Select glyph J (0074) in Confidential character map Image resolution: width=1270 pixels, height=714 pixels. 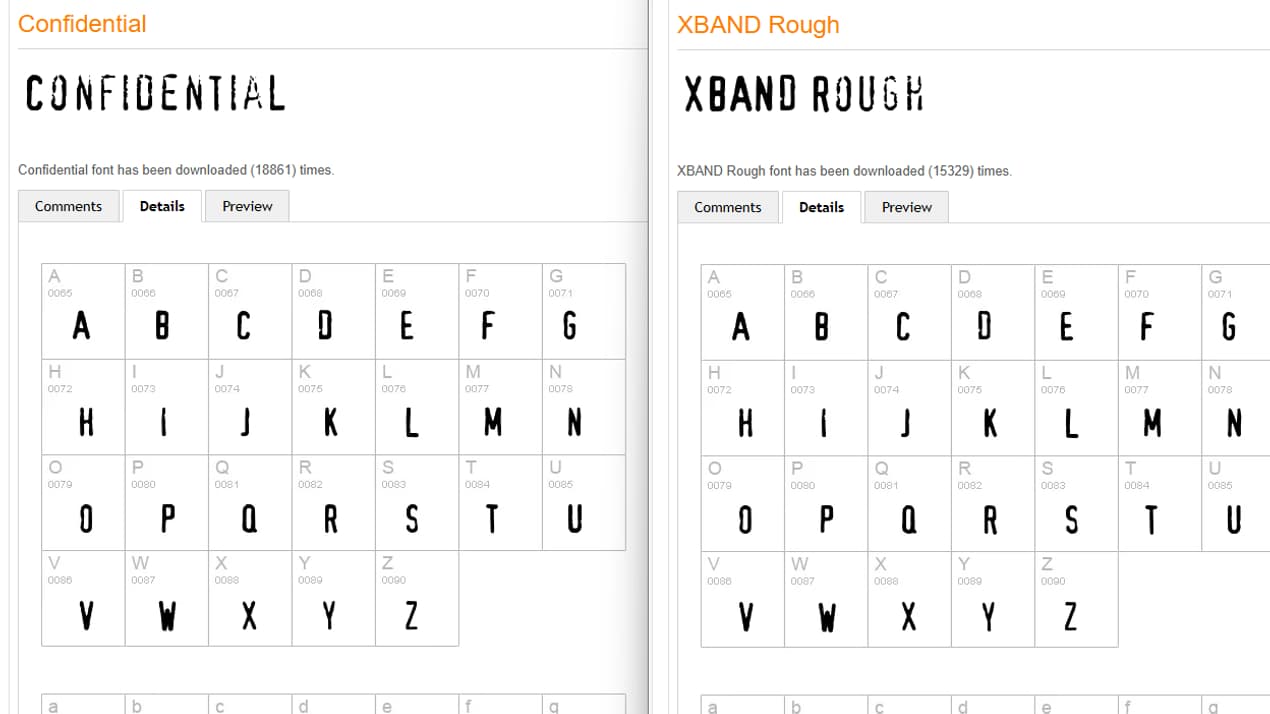tap(250, 407)
